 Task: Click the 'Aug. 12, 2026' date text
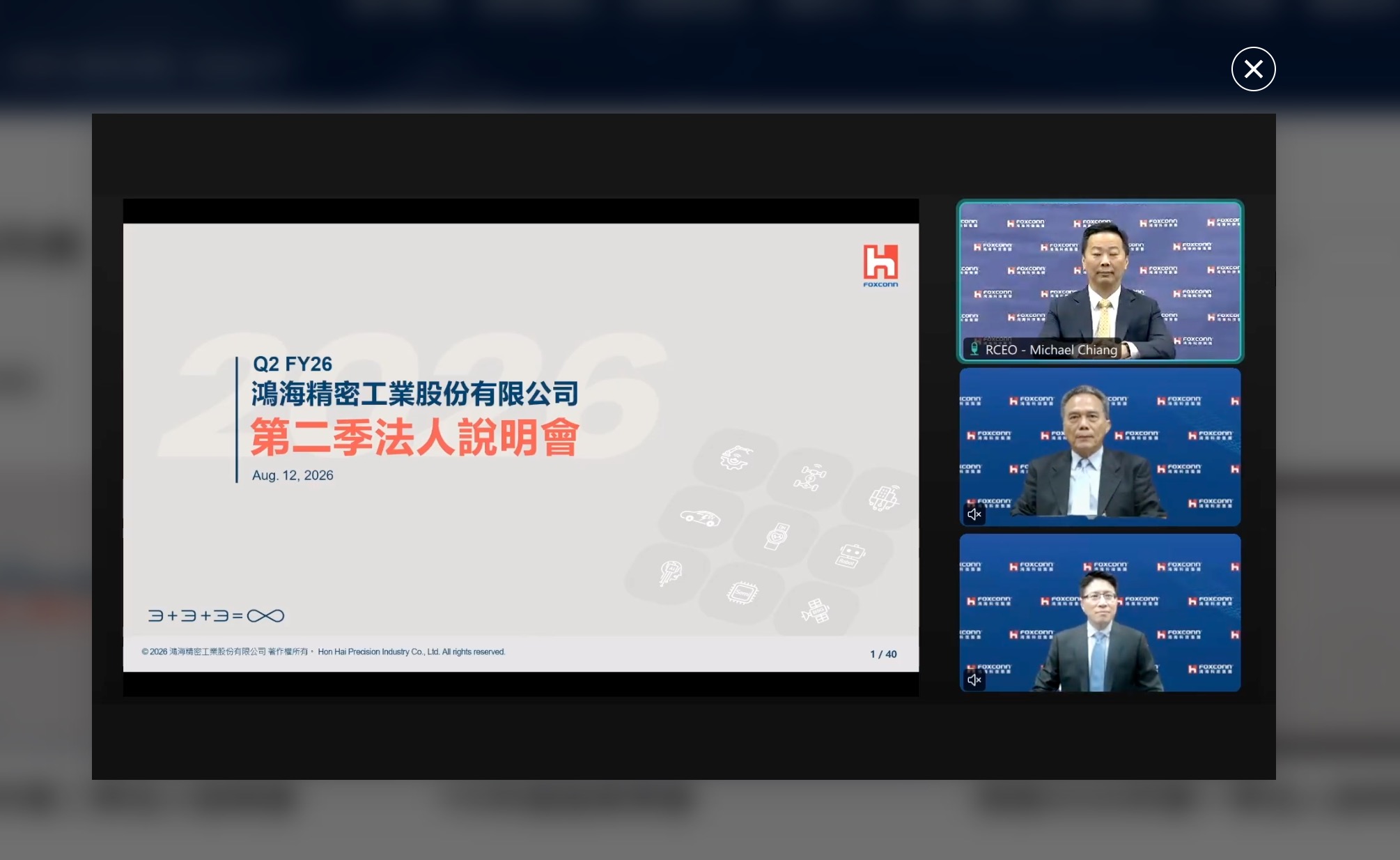pyautogui.click(x=293, y=475)
